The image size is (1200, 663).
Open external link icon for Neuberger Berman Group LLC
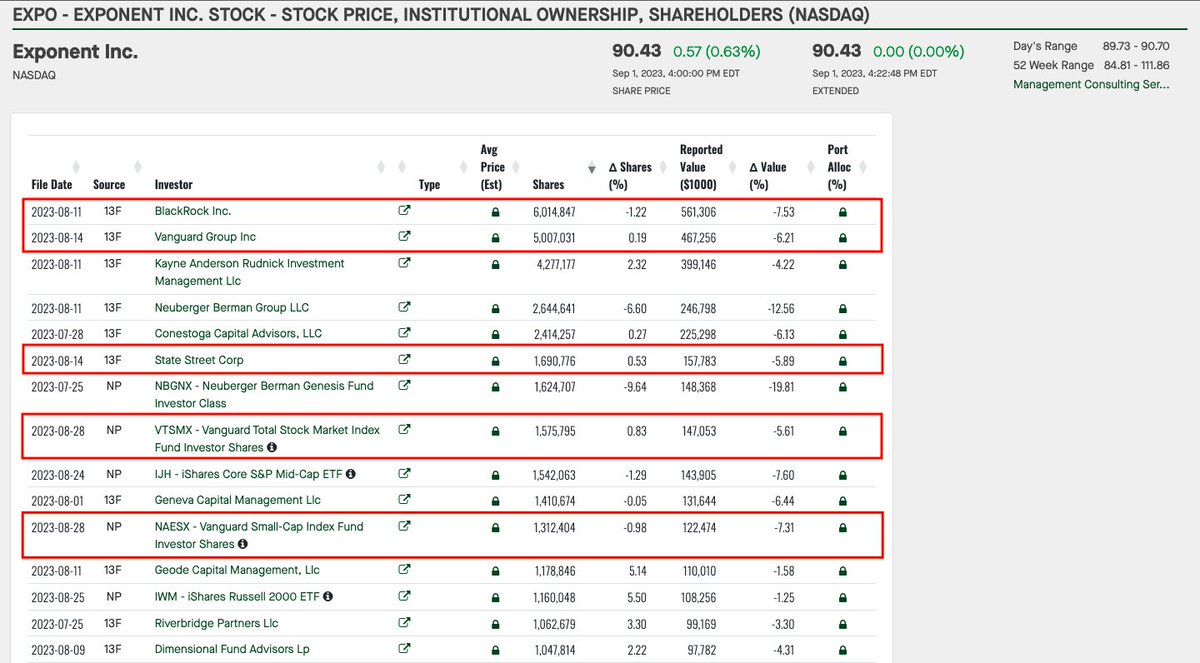click(404, 307)
